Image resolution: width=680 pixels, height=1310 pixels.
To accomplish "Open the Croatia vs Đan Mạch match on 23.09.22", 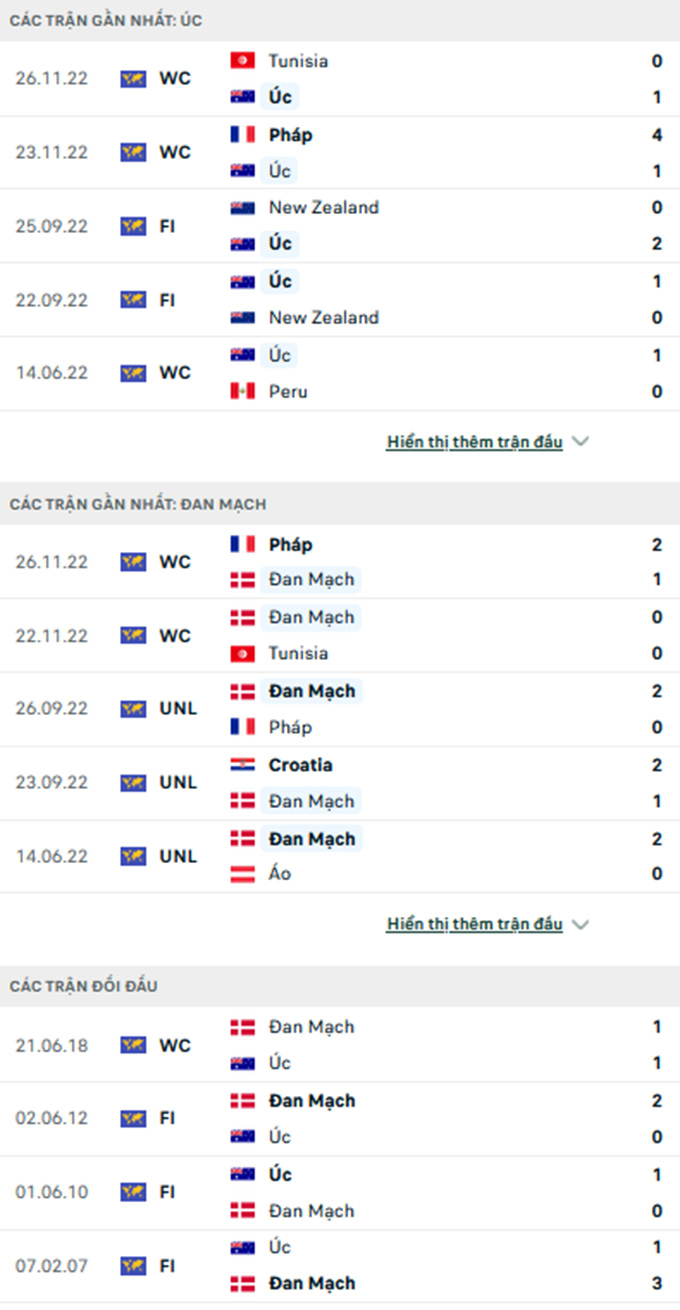I will pyautogui.click(x=340, y=783).
